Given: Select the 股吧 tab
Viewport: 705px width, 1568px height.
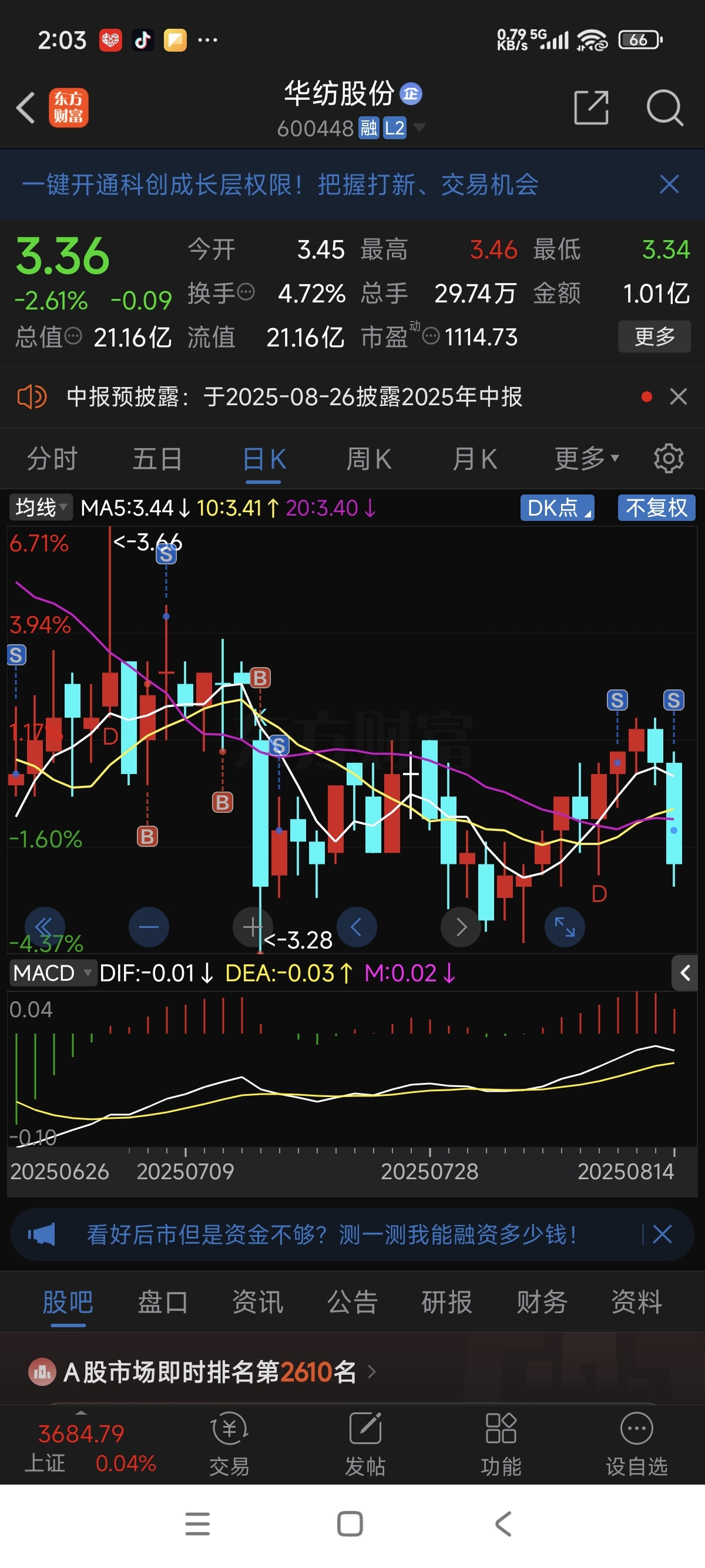Looking at the screenshot, I should click(x=68, y=1302).
